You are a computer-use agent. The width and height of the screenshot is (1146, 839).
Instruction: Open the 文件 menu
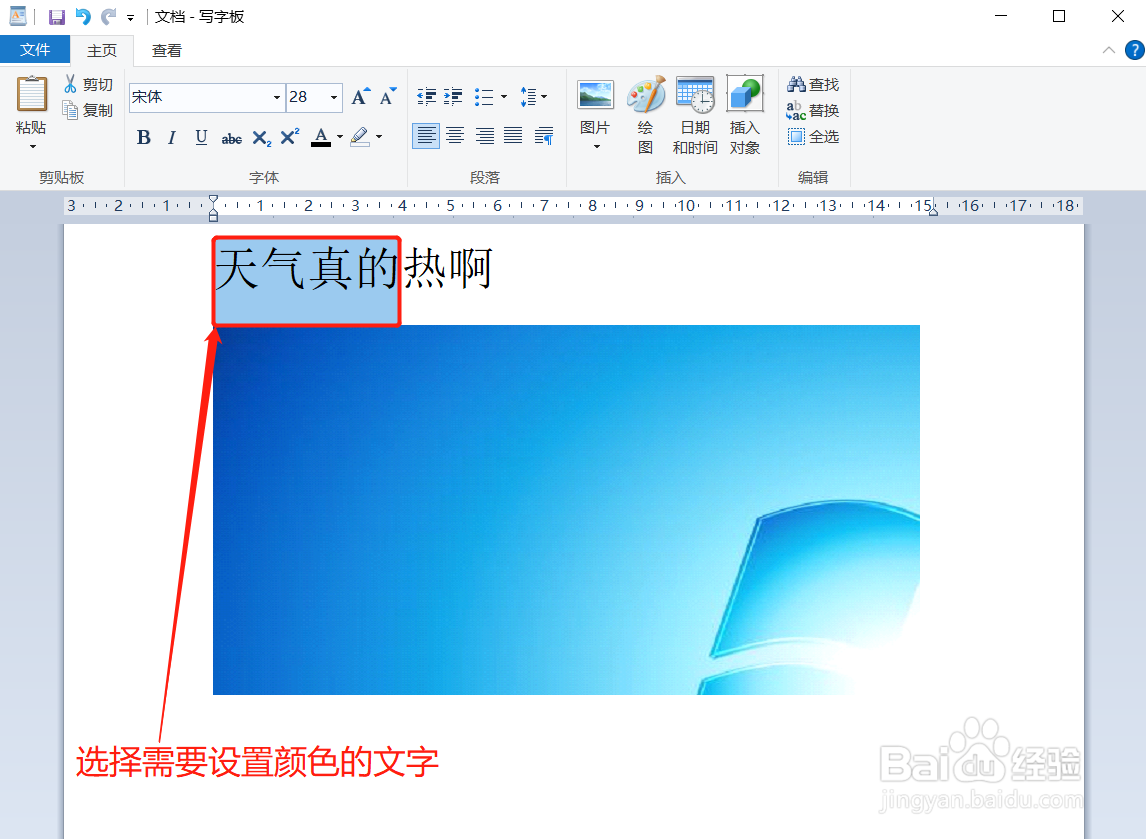[x=35, y=49]
